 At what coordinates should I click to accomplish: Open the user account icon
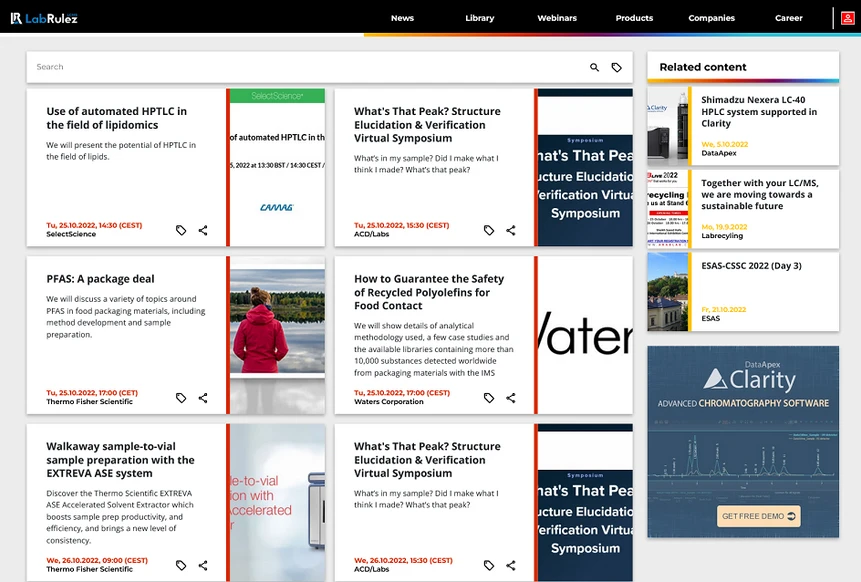point(847,18)
